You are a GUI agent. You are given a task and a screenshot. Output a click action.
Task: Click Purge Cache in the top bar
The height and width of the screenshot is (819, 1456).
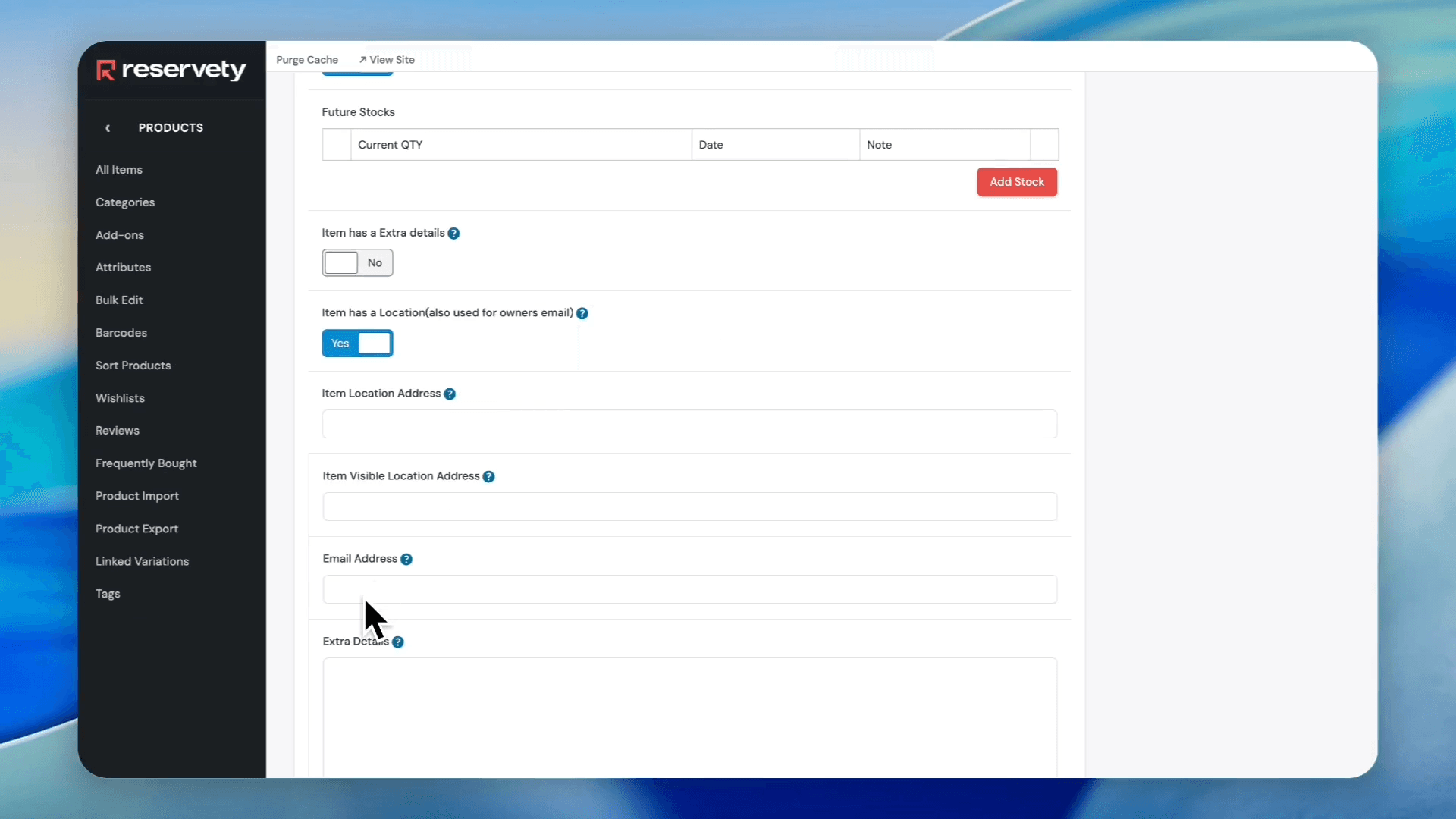click(x=307, y=60)
